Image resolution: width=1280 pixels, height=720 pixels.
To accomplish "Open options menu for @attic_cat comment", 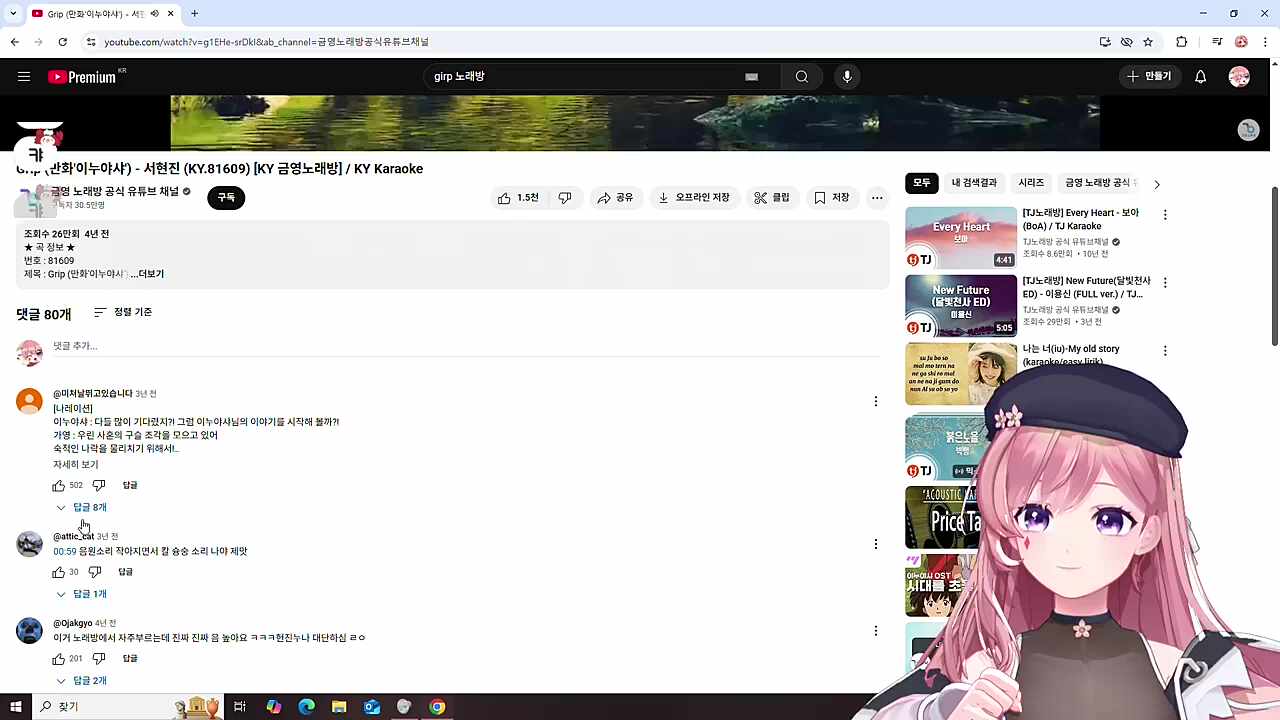I will click(876, 544).
